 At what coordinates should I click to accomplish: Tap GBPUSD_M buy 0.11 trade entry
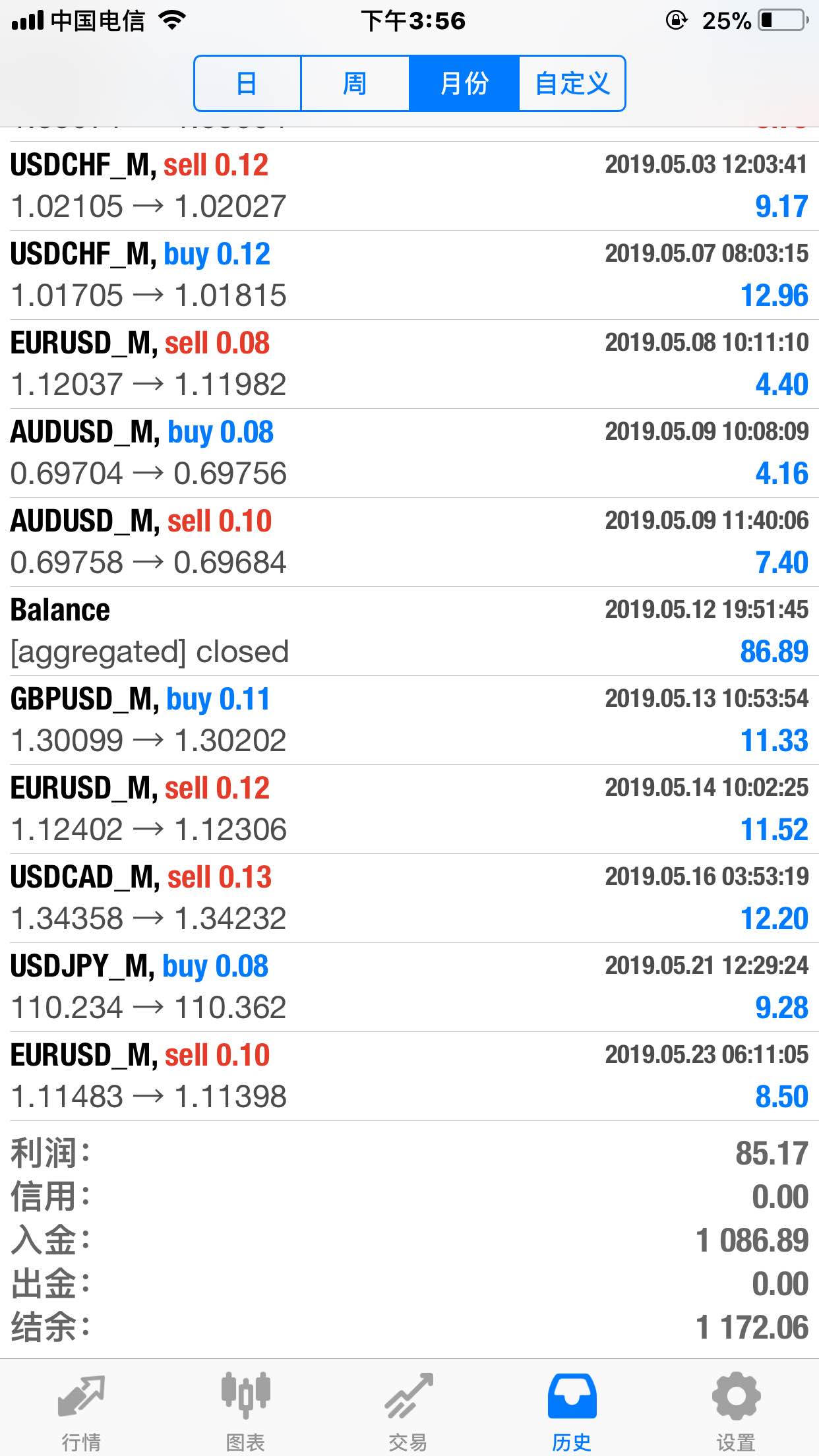tap(409, 720)
